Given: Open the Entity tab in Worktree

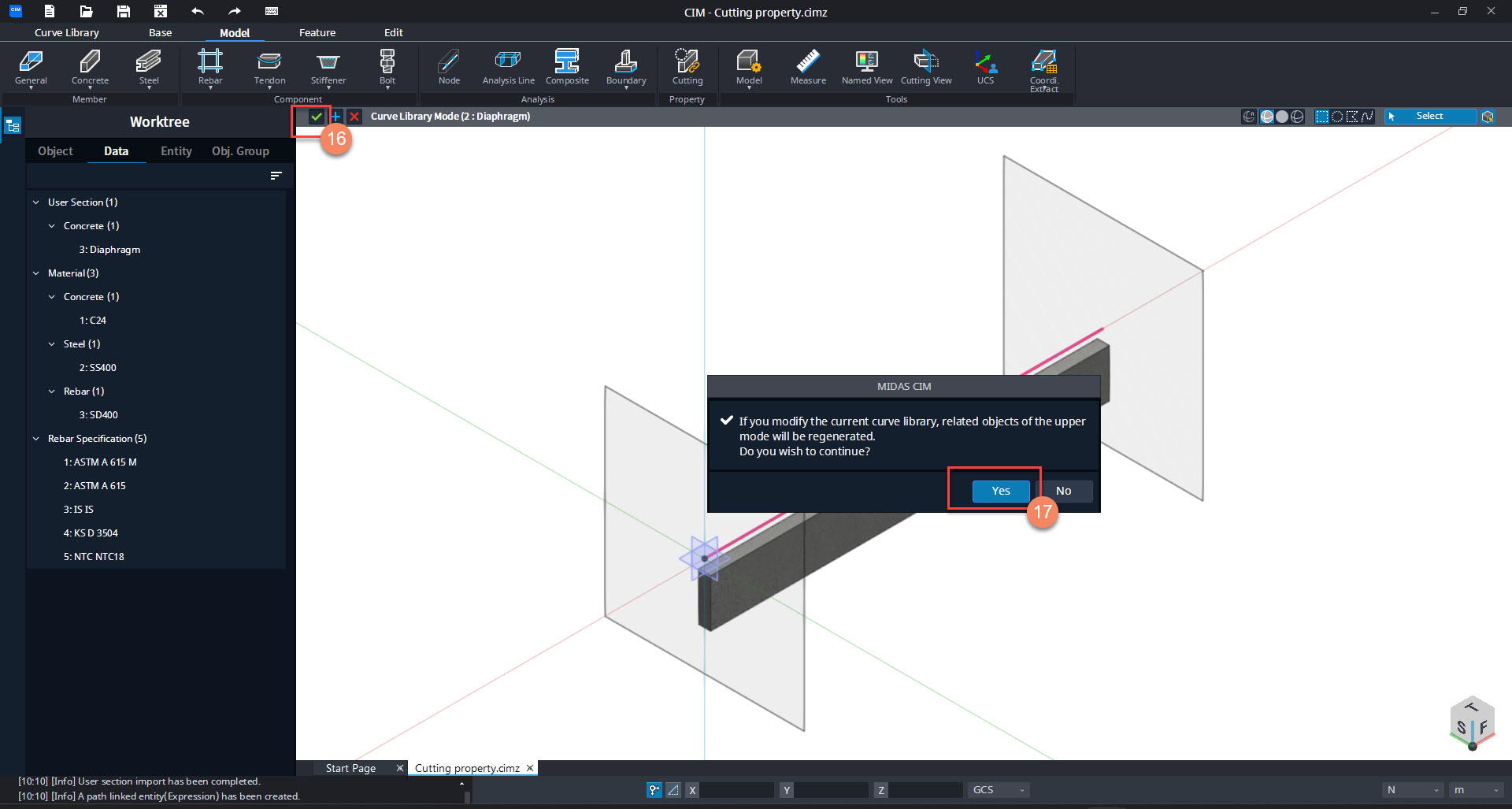Looking at the screenshot, I should pos(176,151).
